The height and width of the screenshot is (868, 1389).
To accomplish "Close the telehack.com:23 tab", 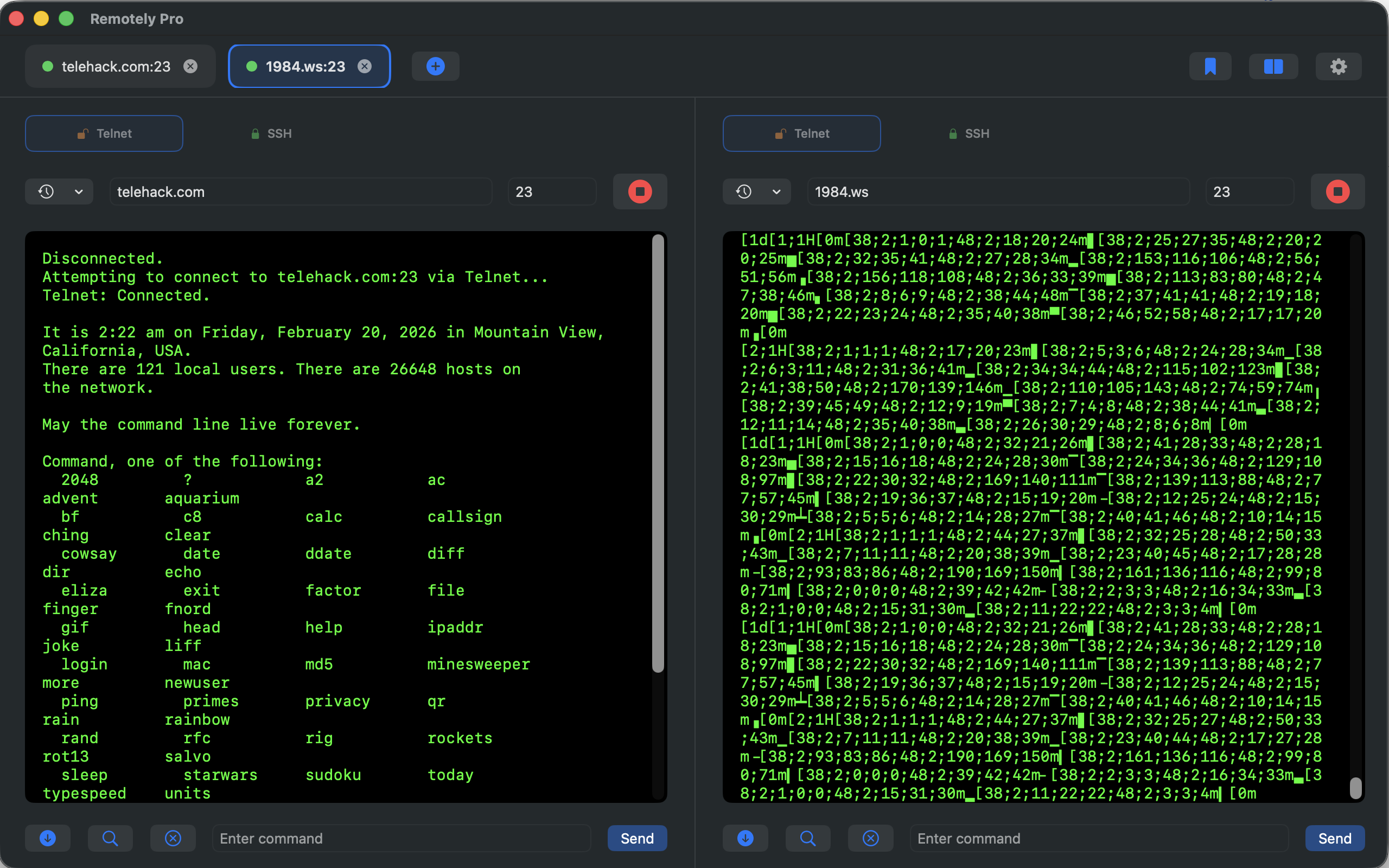I will pos(190,67).
